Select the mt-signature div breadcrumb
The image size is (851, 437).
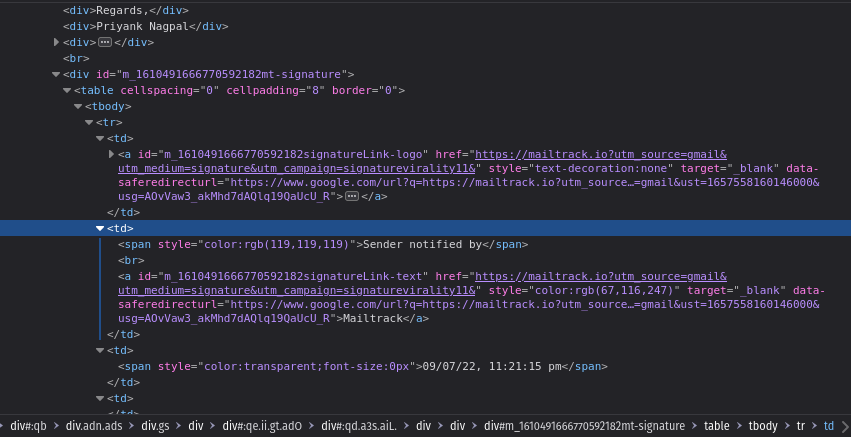pyautogui.click(x=585, y=426)
